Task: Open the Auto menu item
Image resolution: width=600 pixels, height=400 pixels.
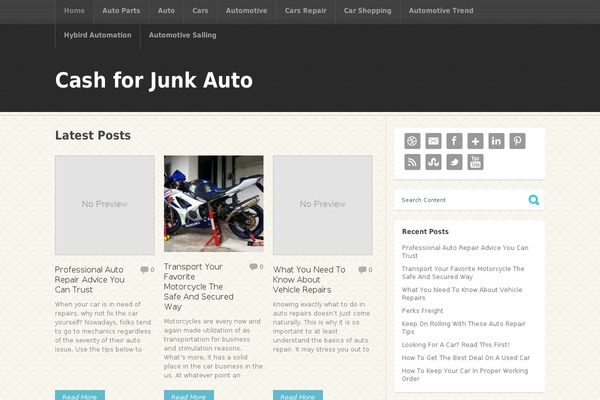Action: 166,11
